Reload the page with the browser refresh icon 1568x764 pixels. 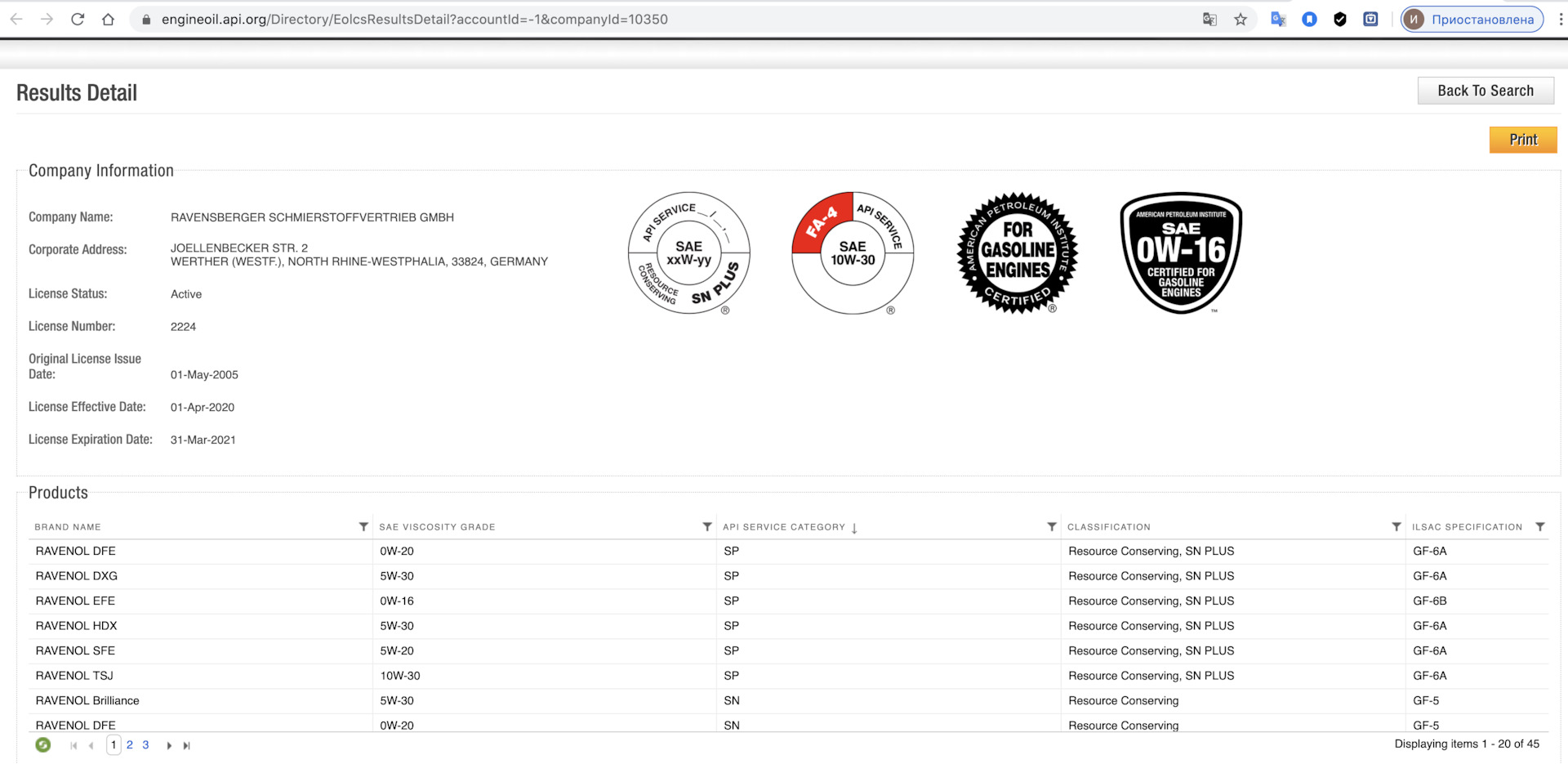pyautogui.click(x=78, y=19)
